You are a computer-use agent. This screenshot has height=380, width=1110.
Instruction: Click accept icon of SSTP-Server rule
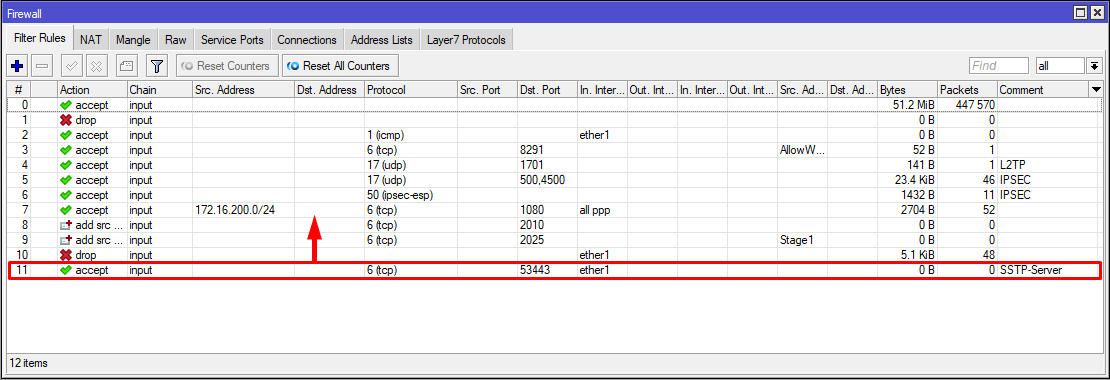[67, 270]
